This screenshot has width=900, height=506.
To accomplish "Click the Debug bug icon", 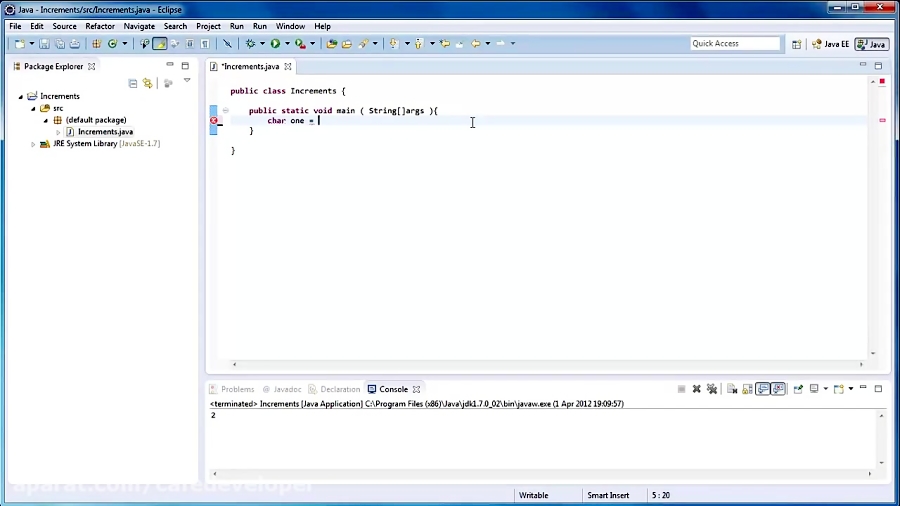I will click(250, 44).
